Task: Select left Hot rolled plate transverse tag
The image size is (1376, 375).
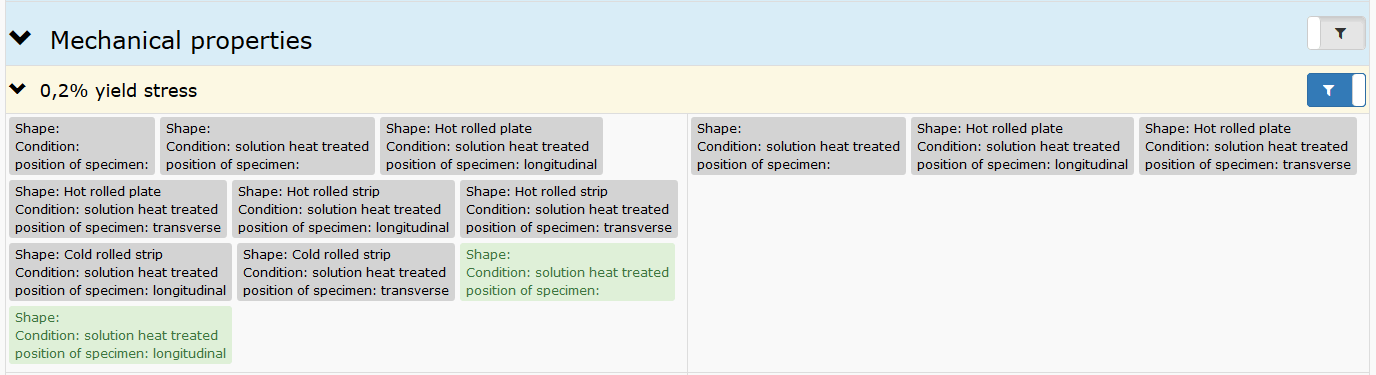Action: [x=118, y=209]
